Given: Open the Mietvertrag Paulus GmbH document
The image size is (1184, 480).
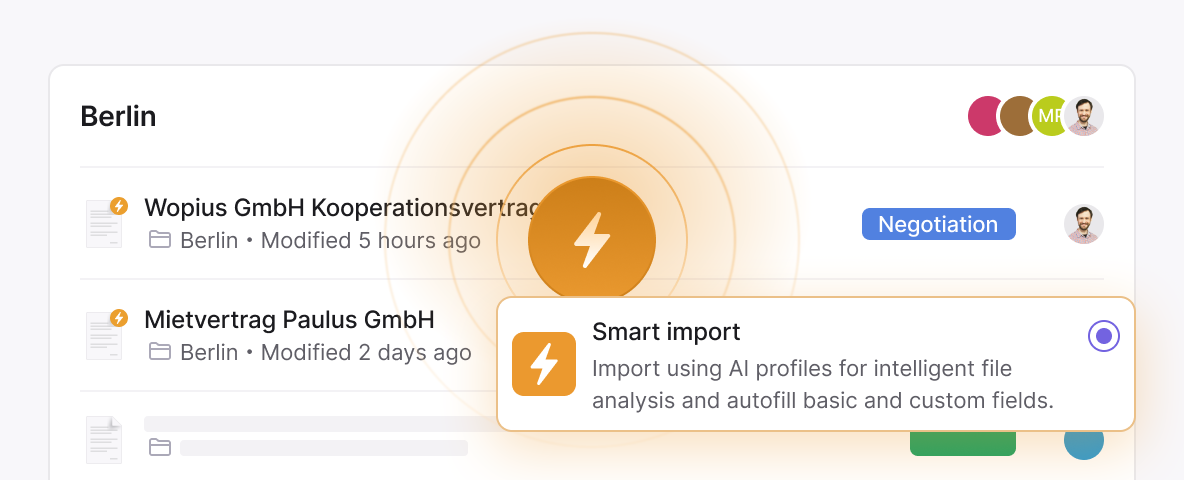Looking at the screenshot, I should point(289,319).
